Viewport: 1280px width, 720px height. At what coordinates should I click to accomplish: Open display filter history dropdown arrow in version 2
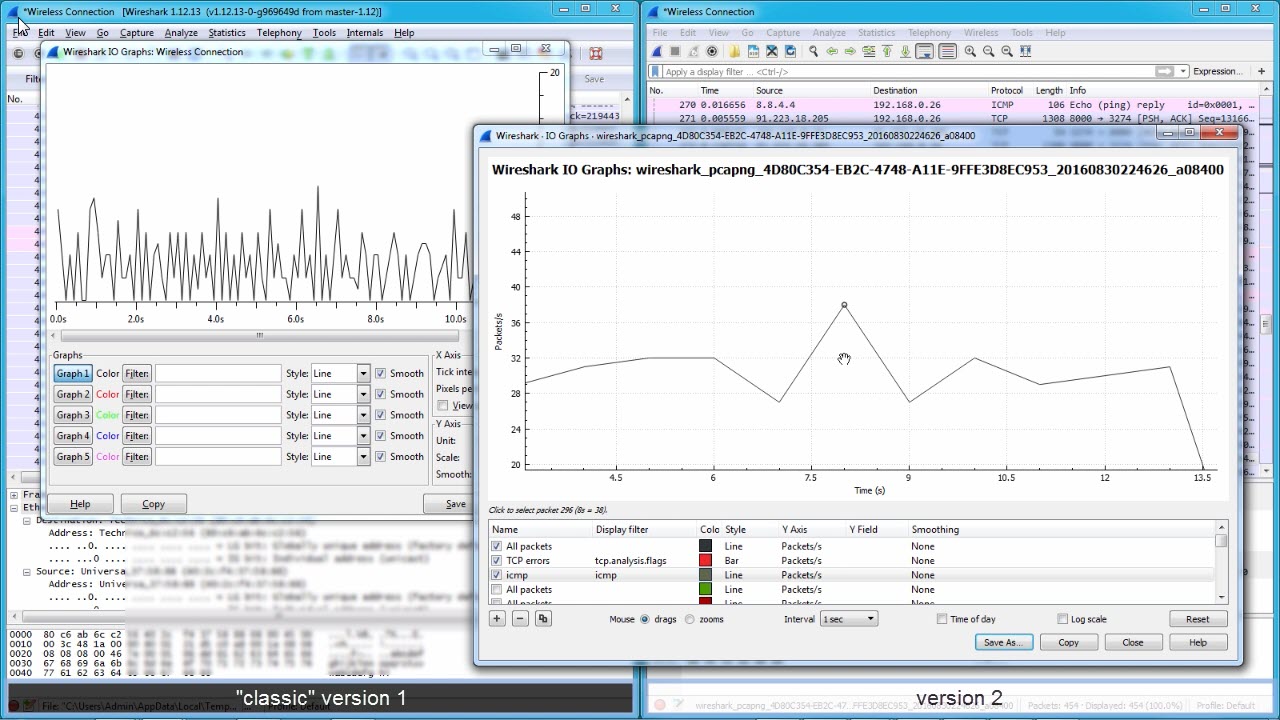tap(1183, 72)
